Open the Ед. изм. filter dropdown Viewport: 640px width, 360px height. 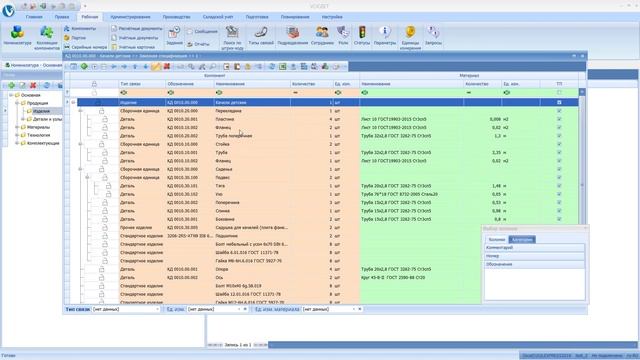[239, 309]
